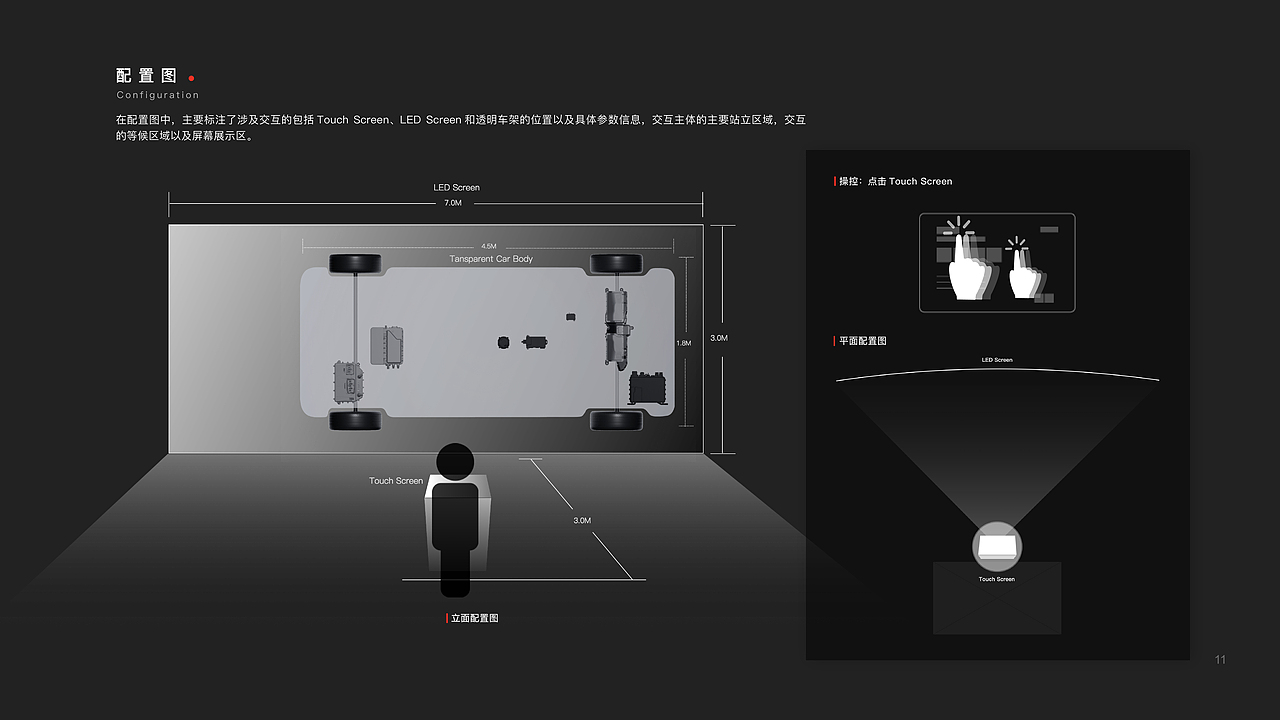1280x720 pixels.
Task: Click the circular touch screen device icon
Action: (997, 546)
